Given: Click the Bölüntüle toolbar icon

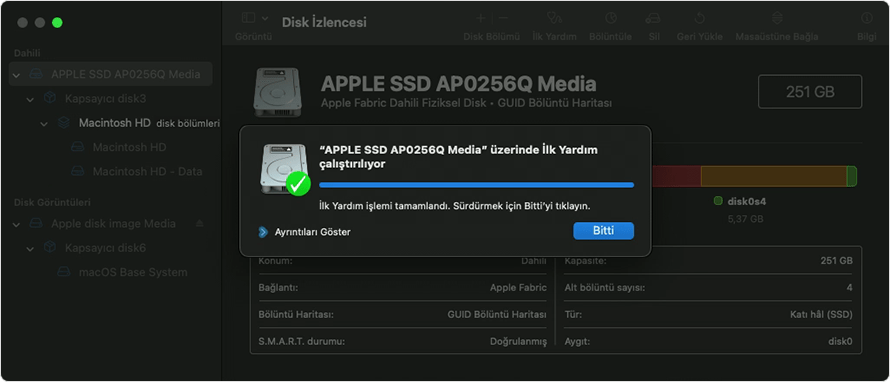Looking at the screenshot, I should (610, 18).
